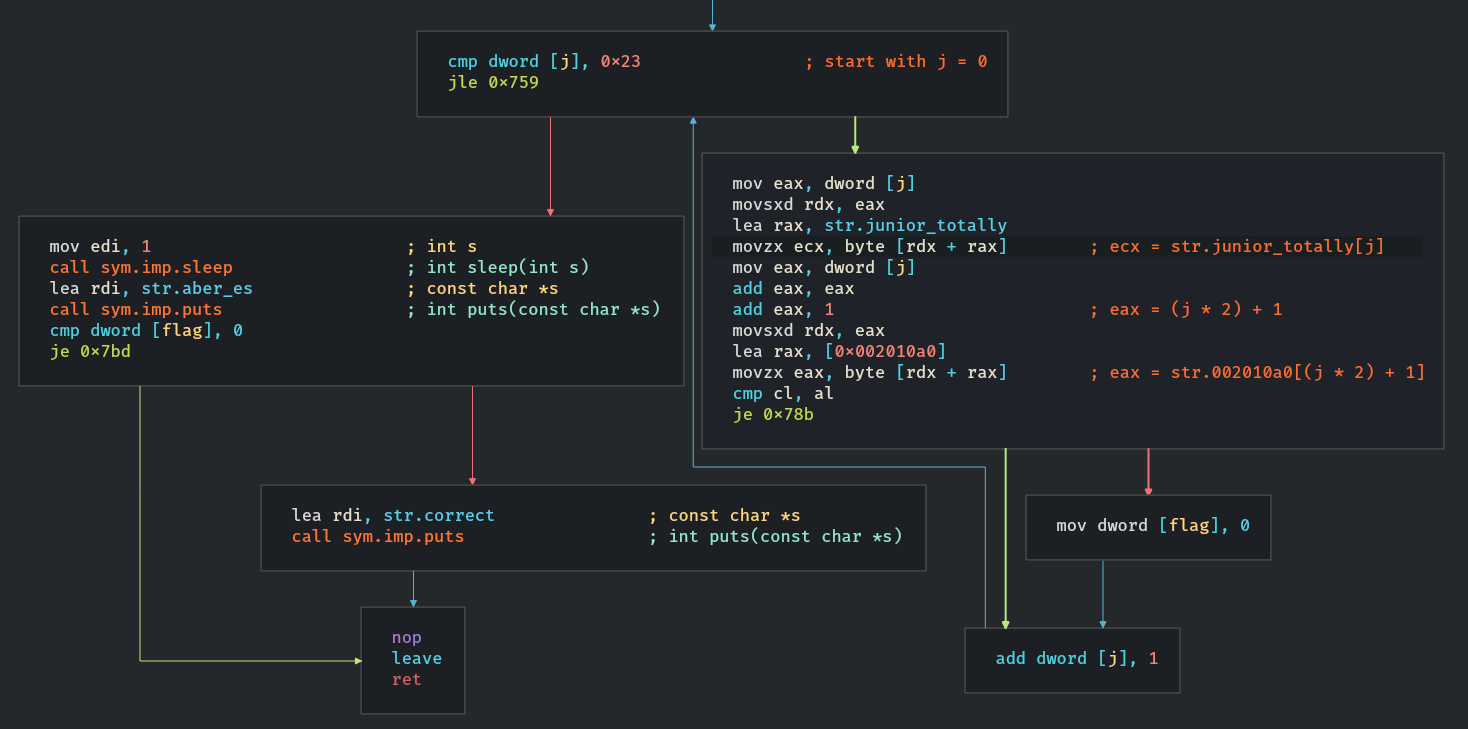Select the ret instruction
This screenshot has width=1468, height=729.
tap(406, 680)
